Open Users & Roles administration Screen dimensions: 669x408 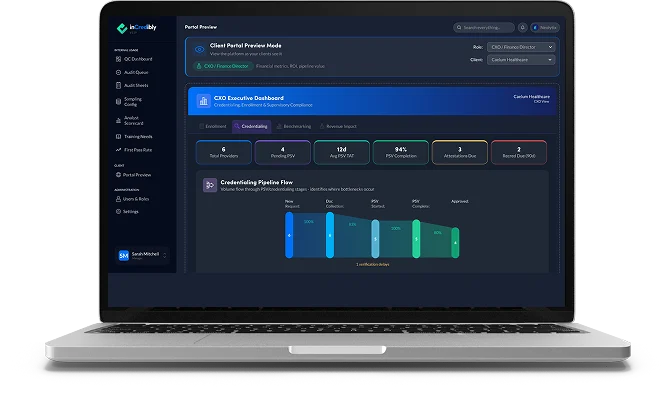coord(135,199)
